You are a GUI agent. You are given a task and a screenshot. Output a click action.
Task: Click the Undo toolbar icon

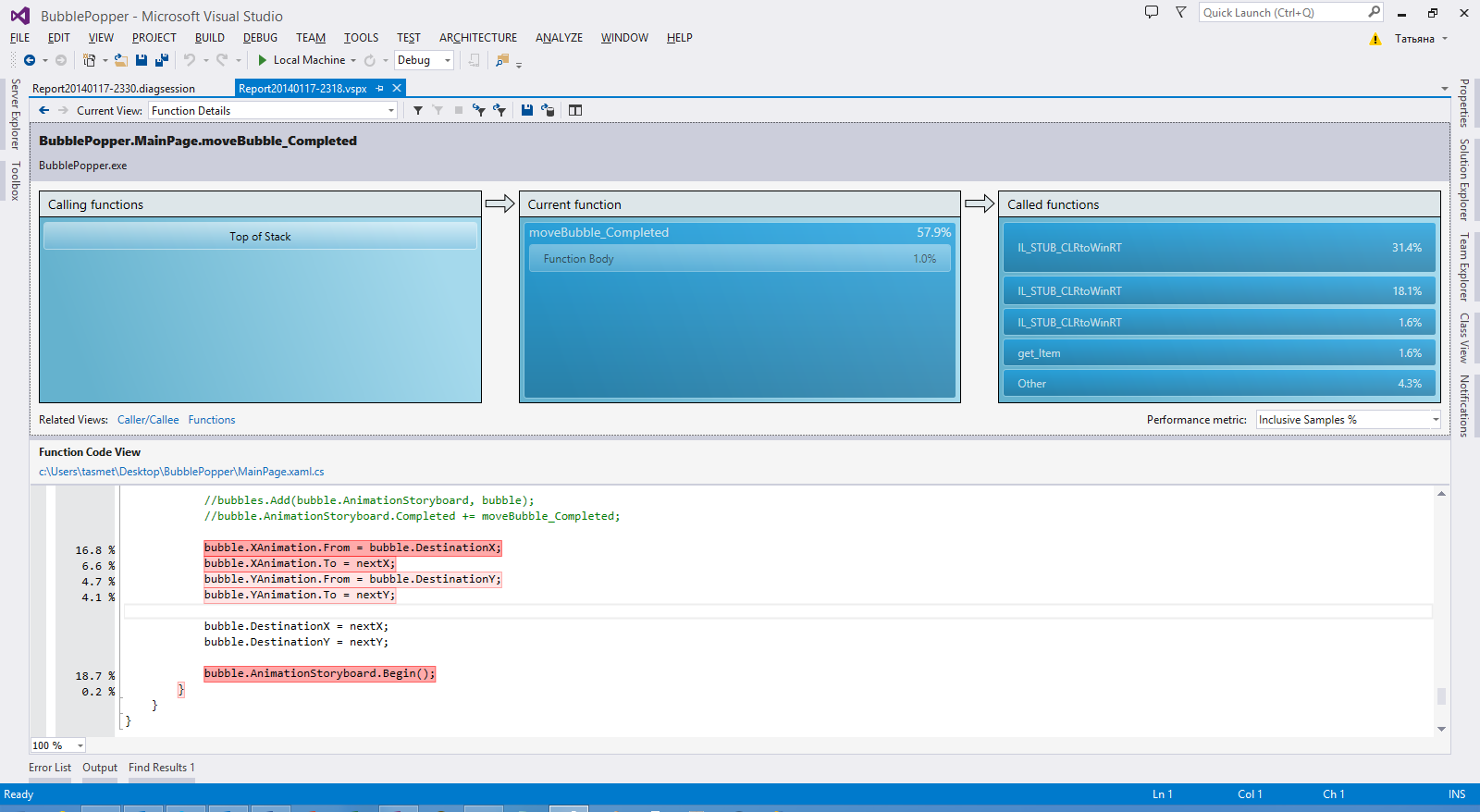190,60
